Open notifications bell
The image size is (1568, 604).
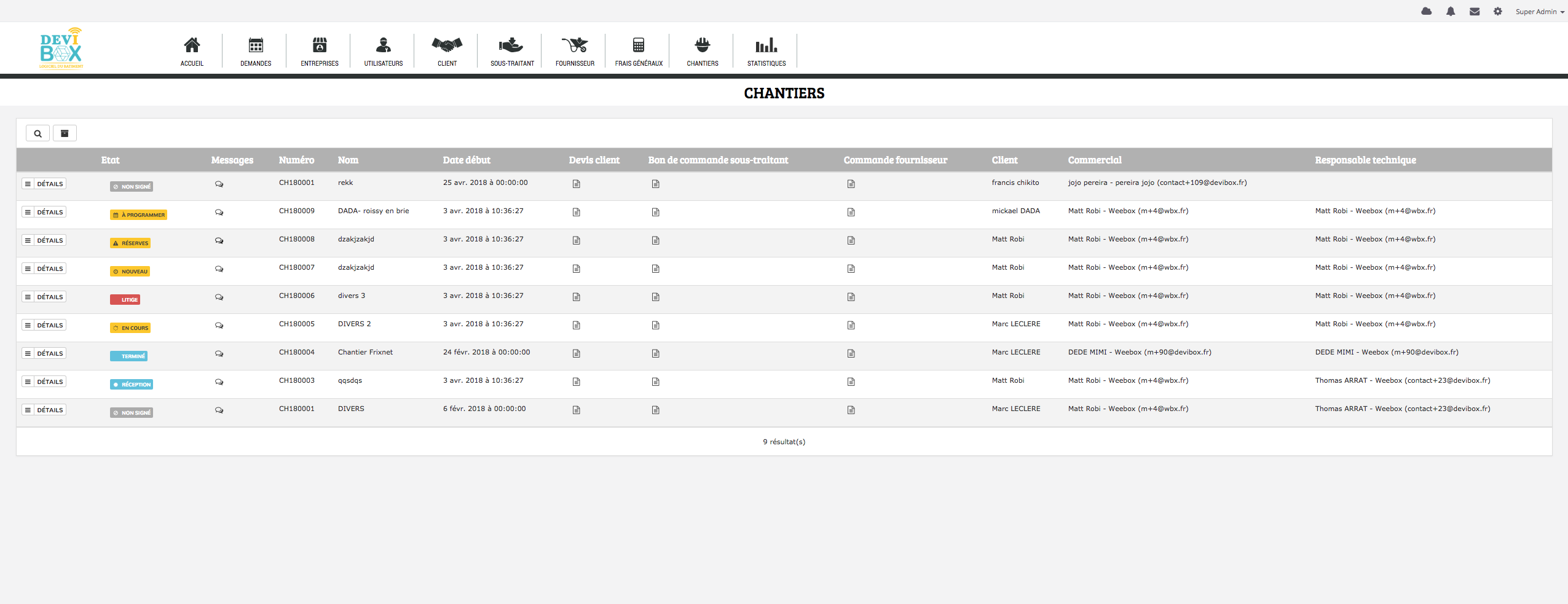coord(1451,11)
